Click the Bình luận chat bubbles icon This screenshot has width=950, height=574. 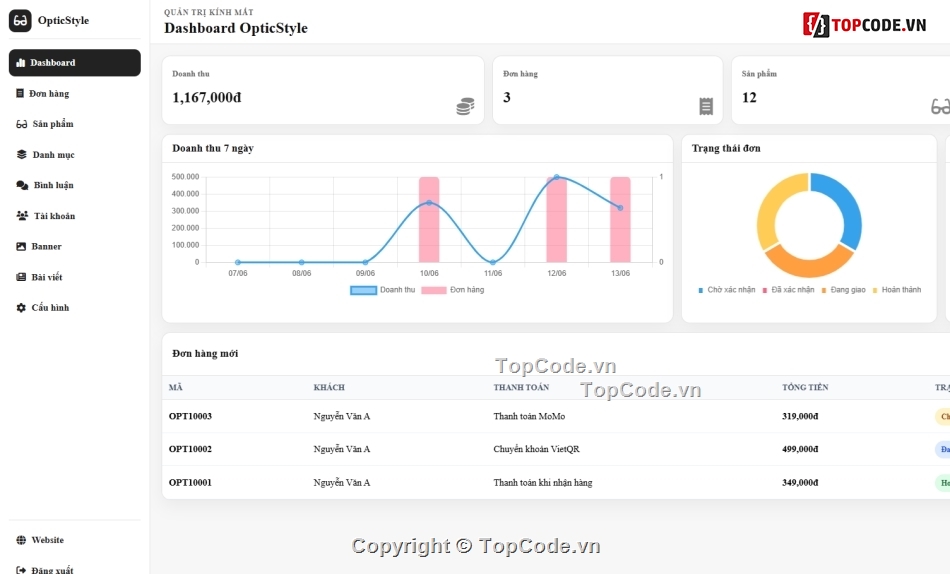tap(22, 185)
